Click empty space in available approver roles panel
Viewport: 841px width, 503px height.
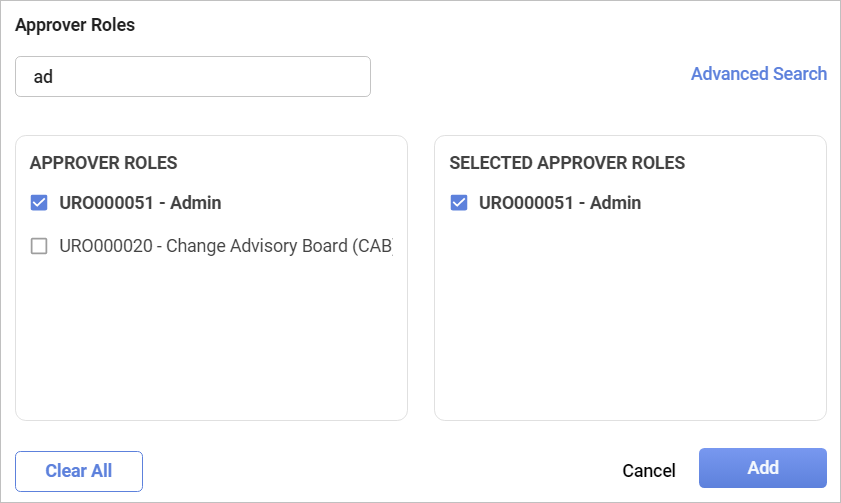[211, 340]
